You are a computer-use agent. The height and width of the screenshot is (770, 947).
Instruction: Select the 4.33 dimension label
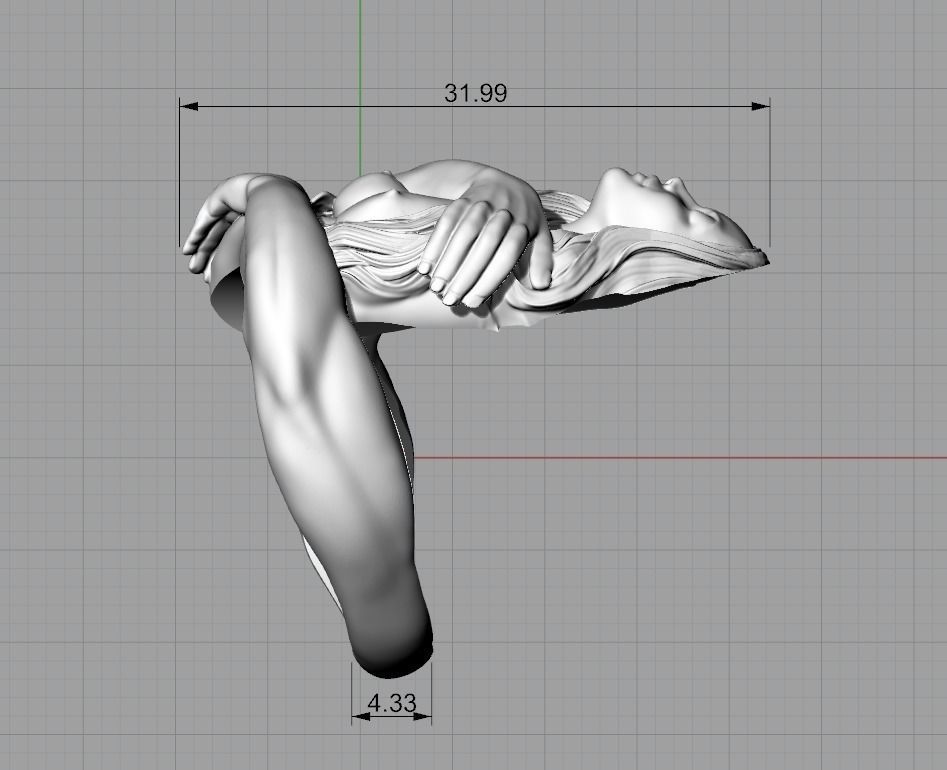tap(392, 703)
